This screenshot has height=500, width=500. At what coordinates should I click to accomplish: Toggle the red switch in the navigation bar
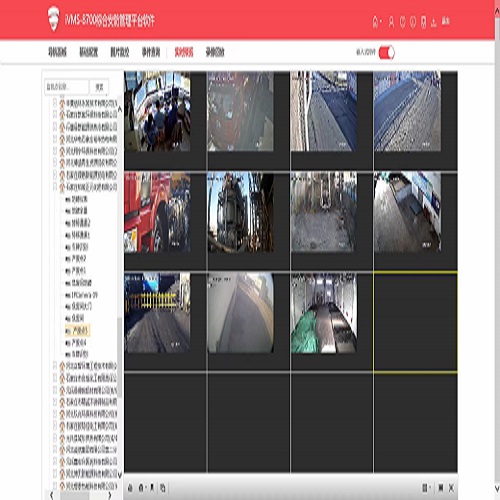point(387,53)
